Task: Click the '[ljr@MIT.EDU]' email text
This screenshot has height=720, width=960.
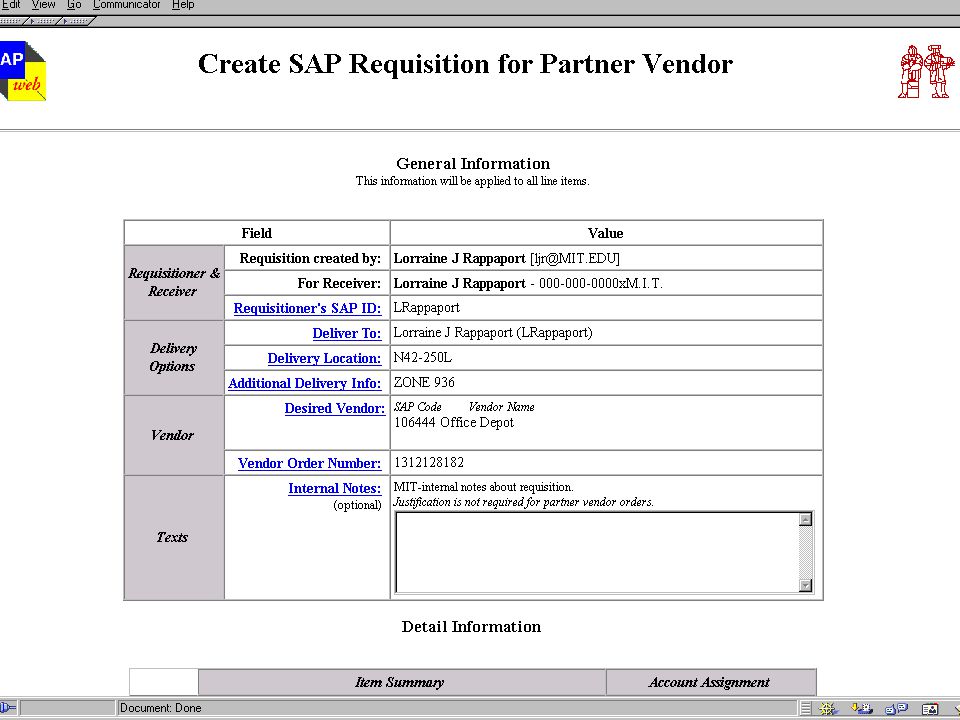Action: pyautogui.click(x=575, y=258)
